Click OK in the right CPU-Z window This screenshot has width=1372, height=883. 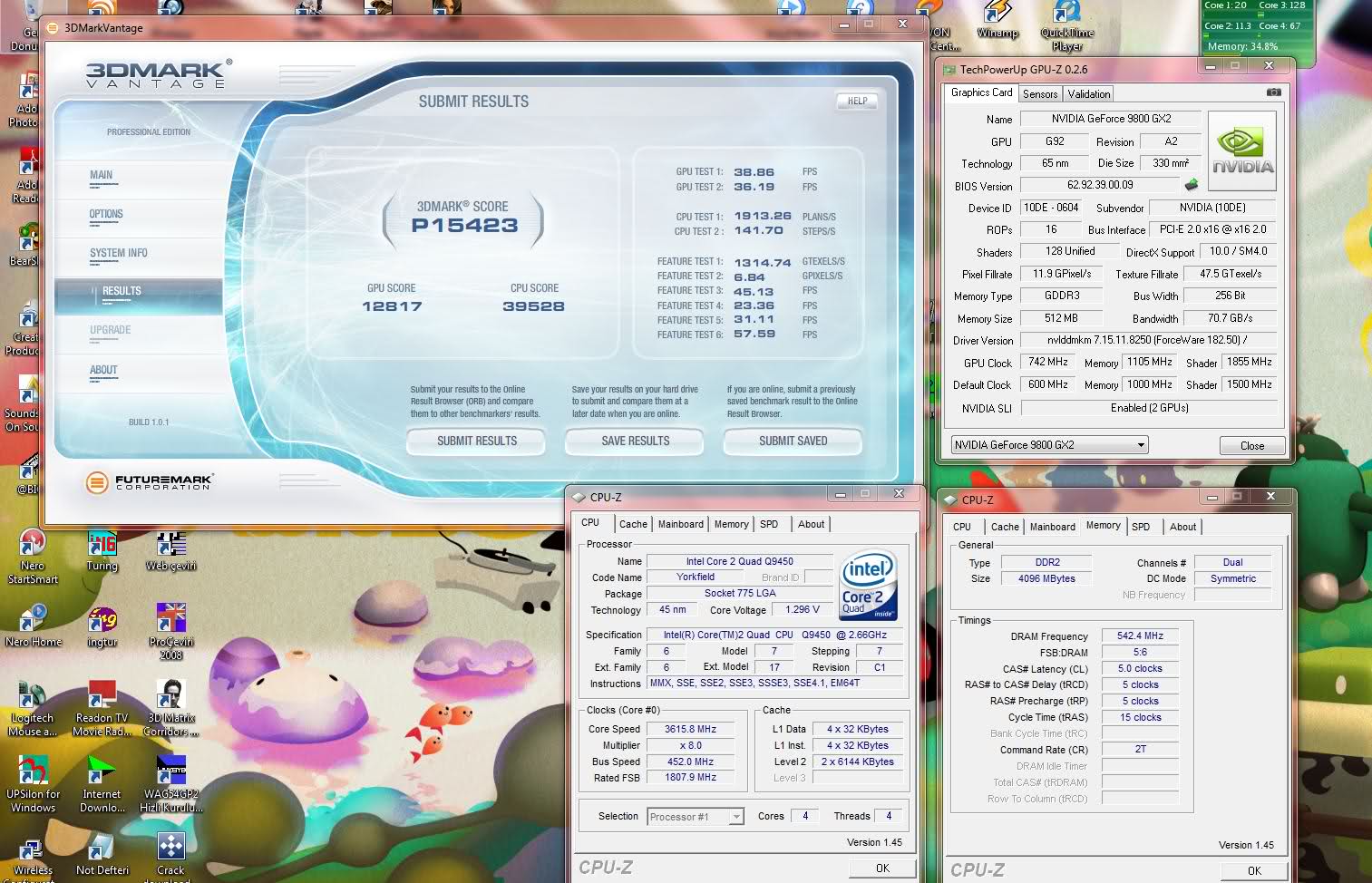1254,870
